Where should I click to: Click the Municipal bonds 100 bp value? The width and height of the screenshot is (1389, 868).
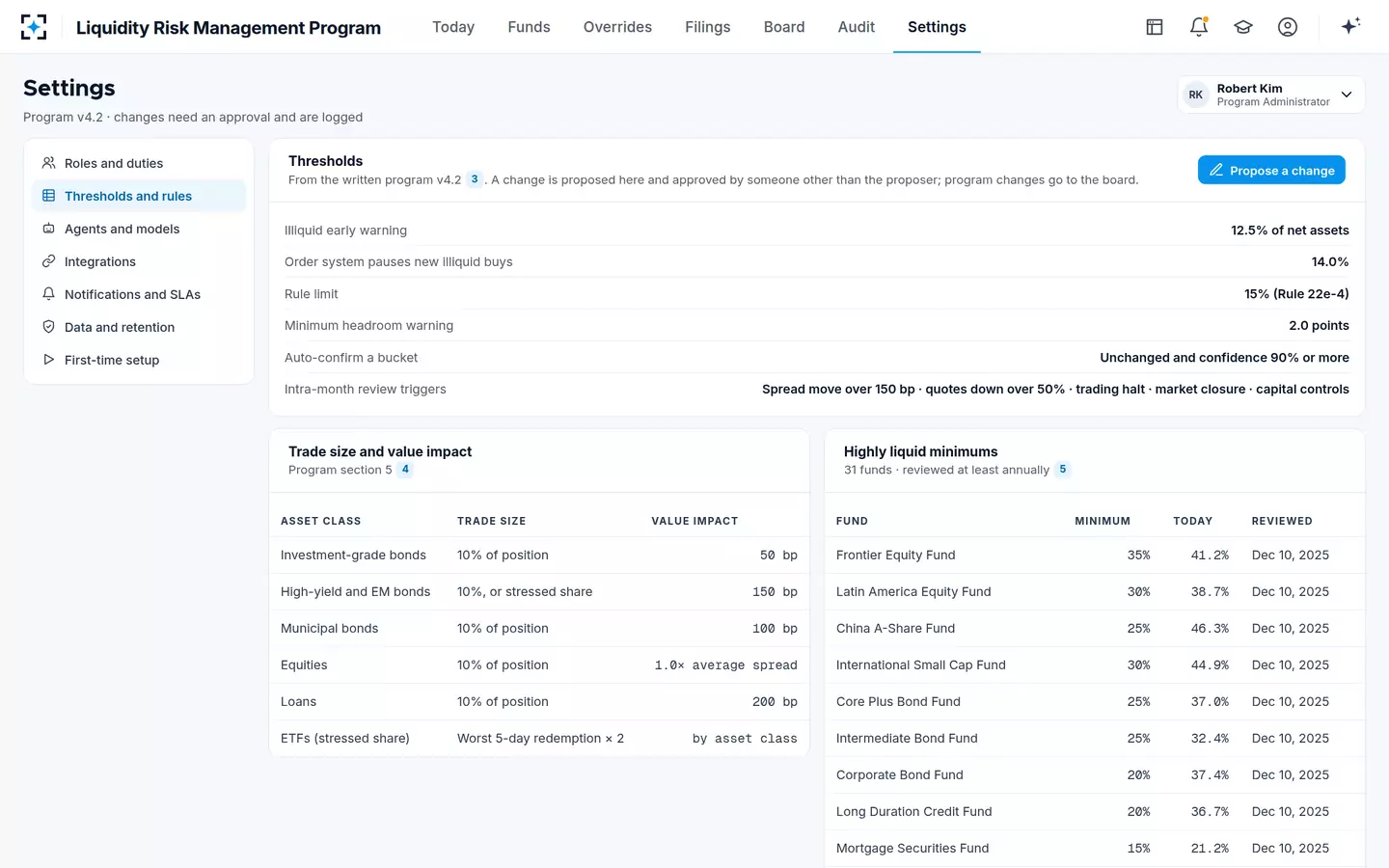click(775, 629)
